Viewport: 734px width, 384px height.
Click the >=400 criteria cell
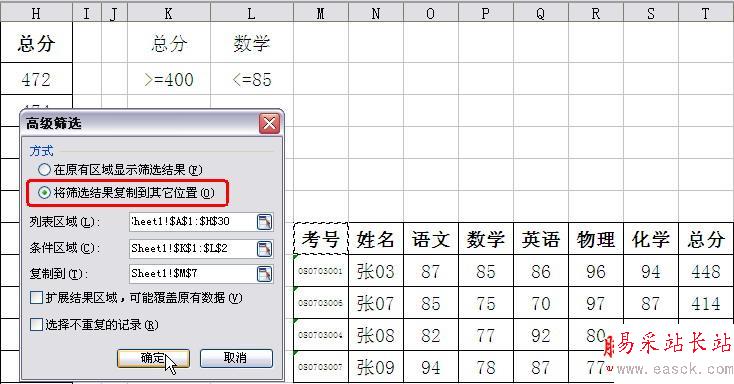coord(169,79)
